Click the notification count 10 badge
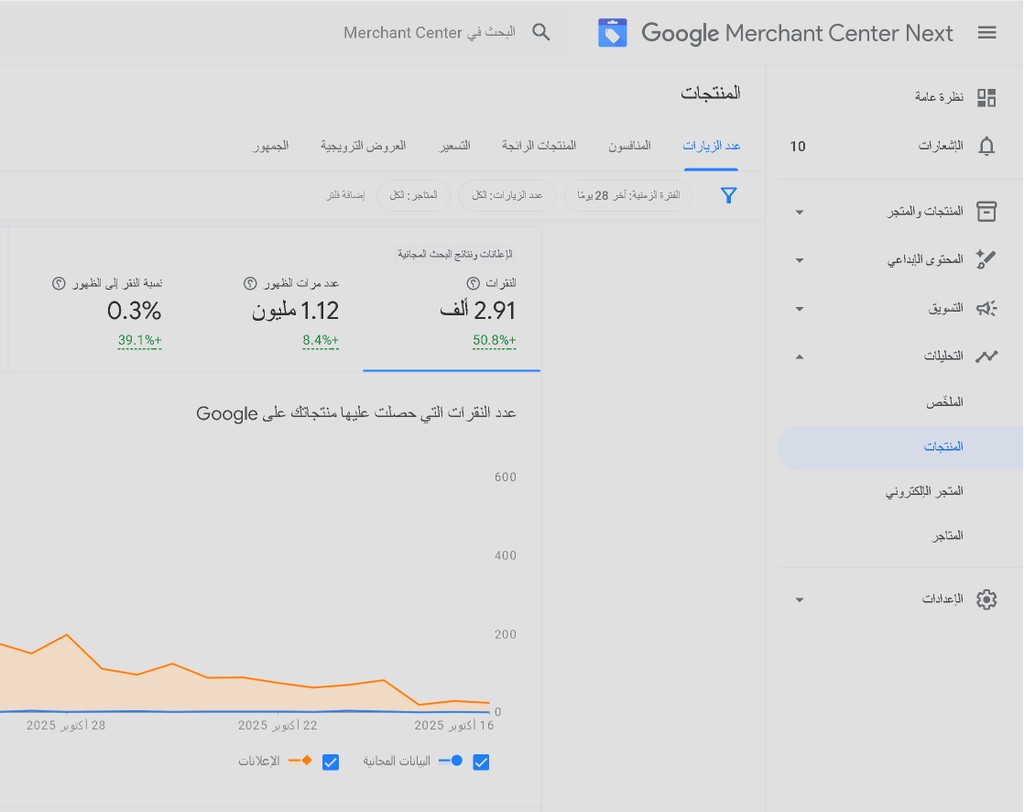 pyautogui.click(x=797, y=146)
